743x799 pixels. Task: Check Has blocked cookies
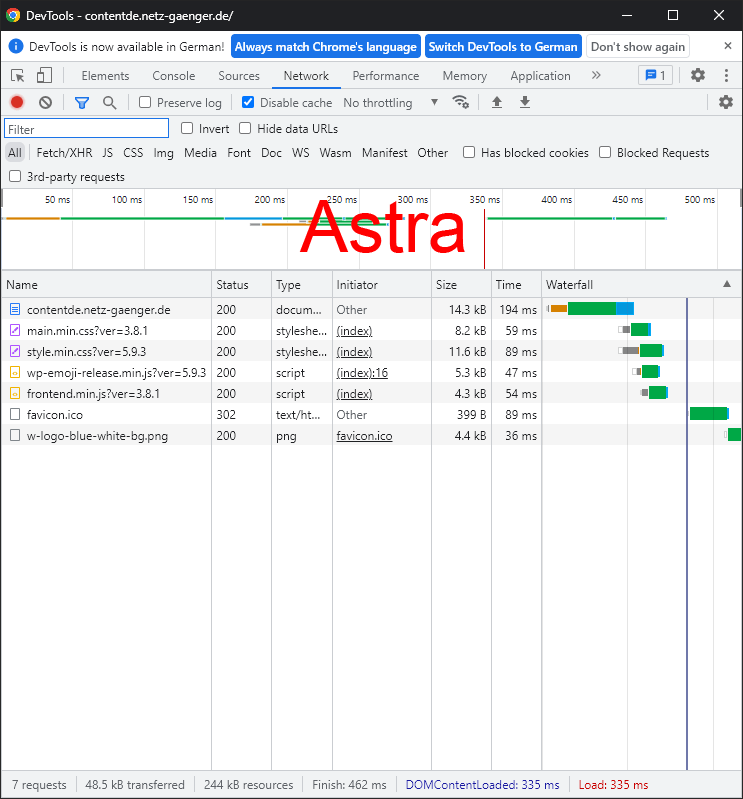point(469,152)
